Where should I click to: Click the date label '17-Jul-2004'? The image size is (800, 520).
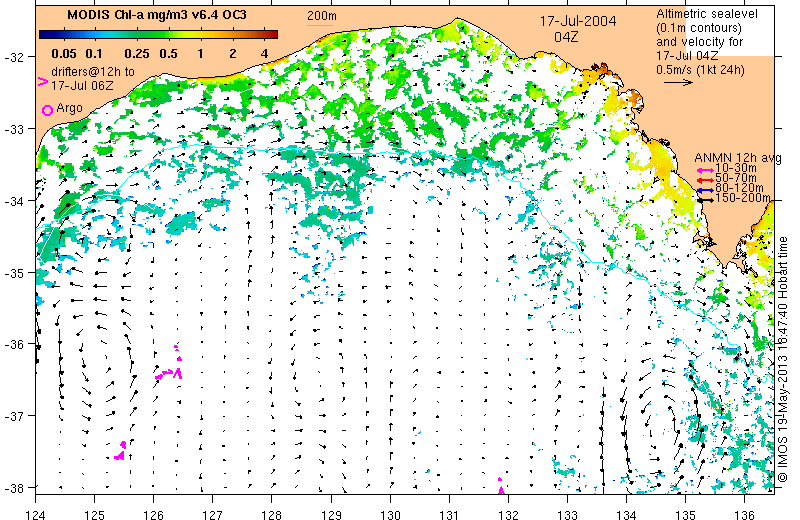click(578, 21)
